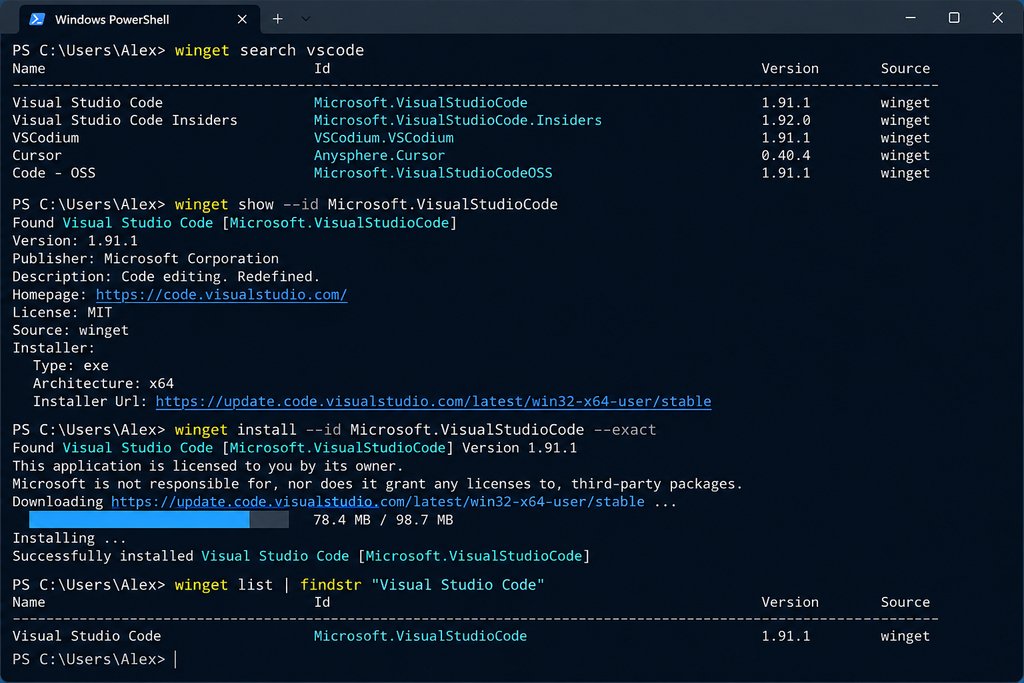Click the Anysphere.Cursor id
Screen dimensions: 1024x683
click(379, 155)
